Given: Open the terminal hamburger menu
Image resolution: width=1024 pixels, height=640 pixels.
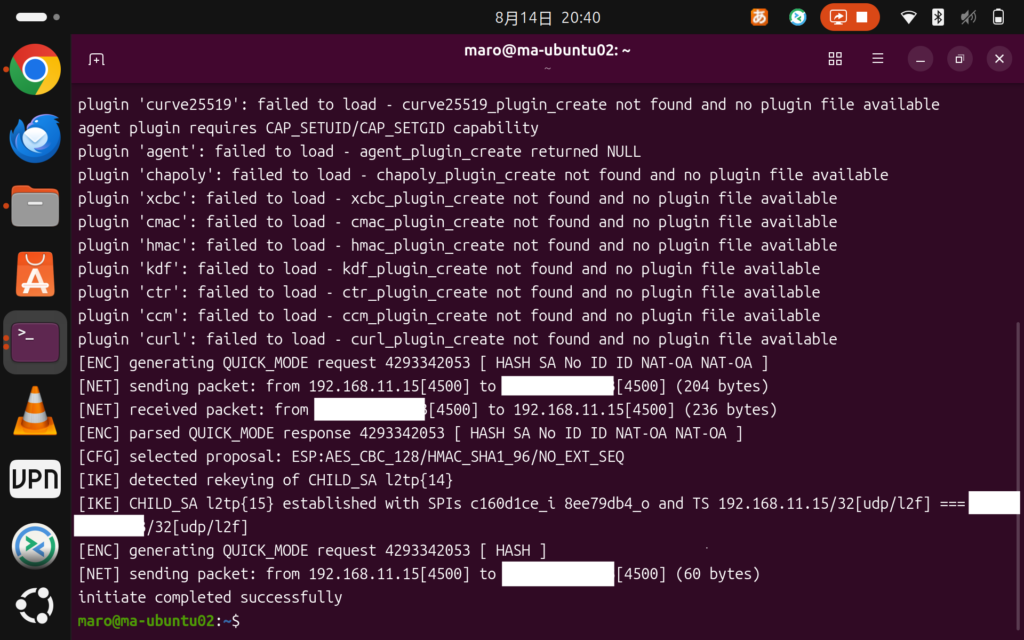Looking at the screenshot, I should pos(878,59).
